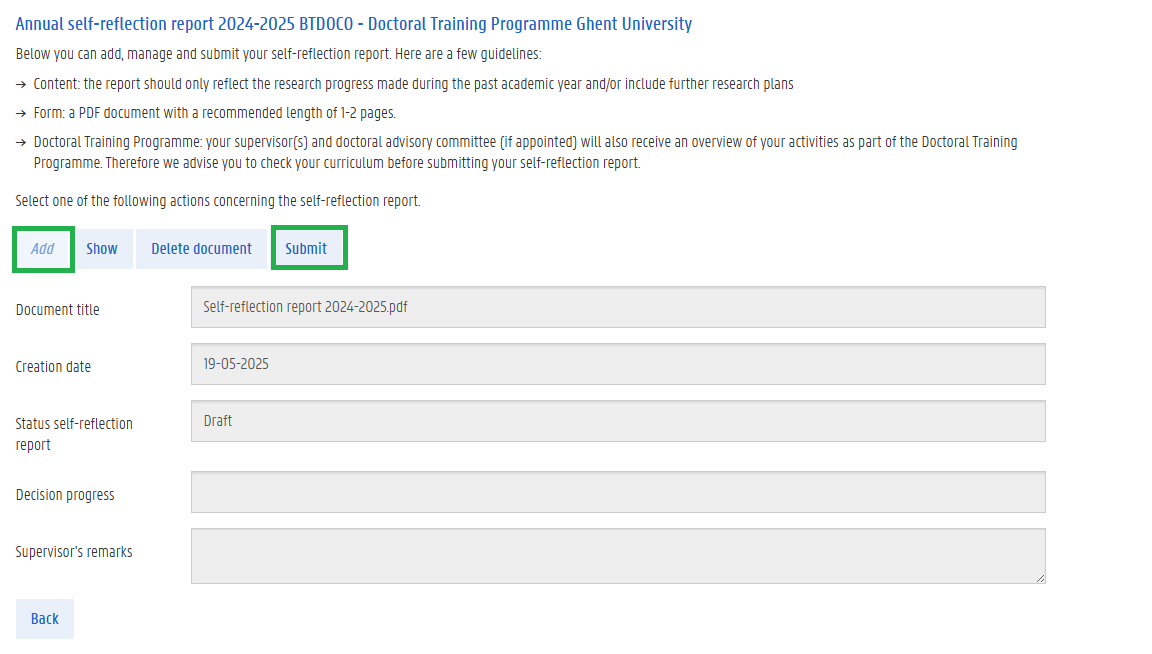Click the "Status self-reflection report" label
The height and width of the screenshot is (654, 1152).
74,434
